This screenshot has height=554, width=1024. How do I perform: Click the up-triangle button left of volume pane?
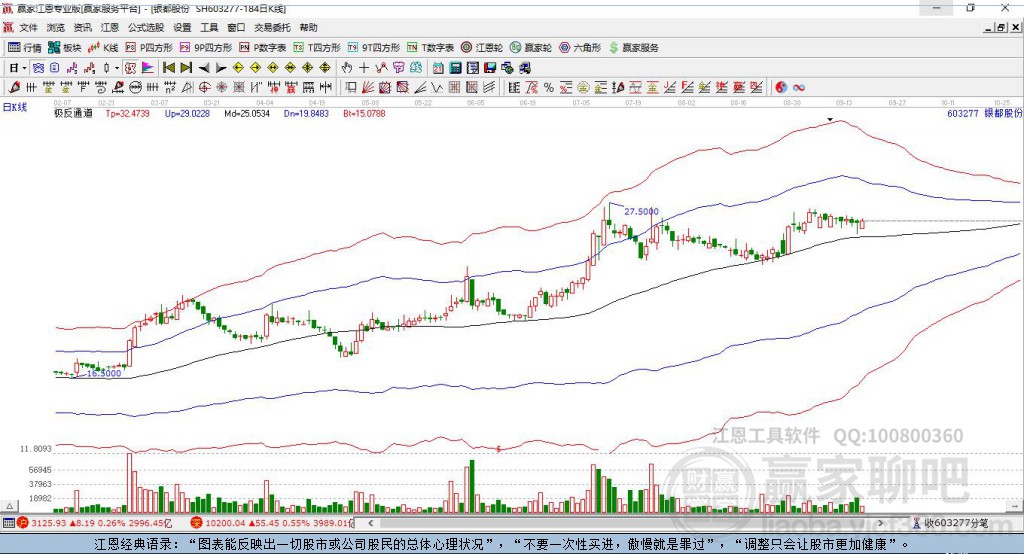pos(9,506)
